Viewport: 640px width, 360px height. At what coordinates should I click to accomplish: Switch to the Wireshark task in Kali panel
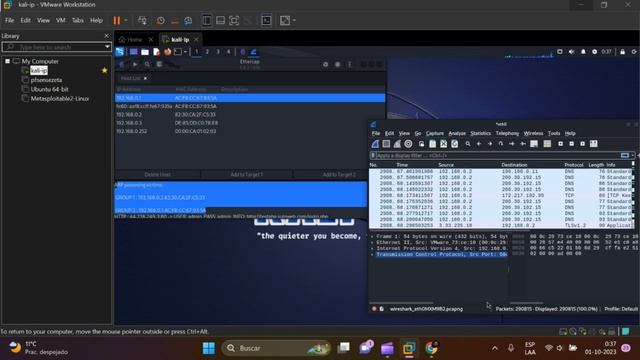coord(253,52)
